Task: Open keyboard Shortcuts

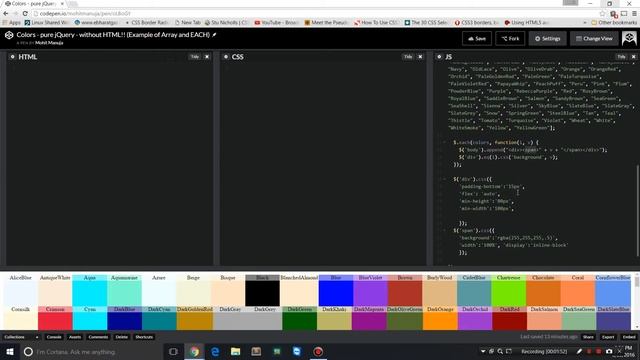Action: click(x=144, y=337)
